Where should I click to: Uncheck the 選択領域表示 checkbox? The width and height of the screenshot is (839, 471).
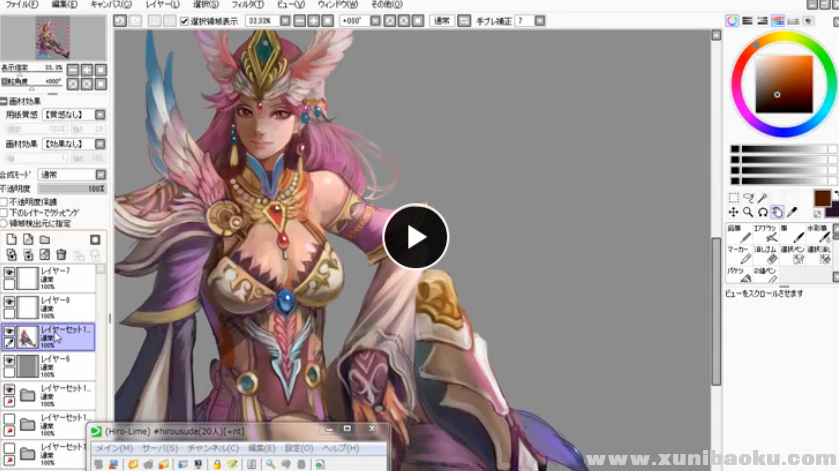point(184,20)
